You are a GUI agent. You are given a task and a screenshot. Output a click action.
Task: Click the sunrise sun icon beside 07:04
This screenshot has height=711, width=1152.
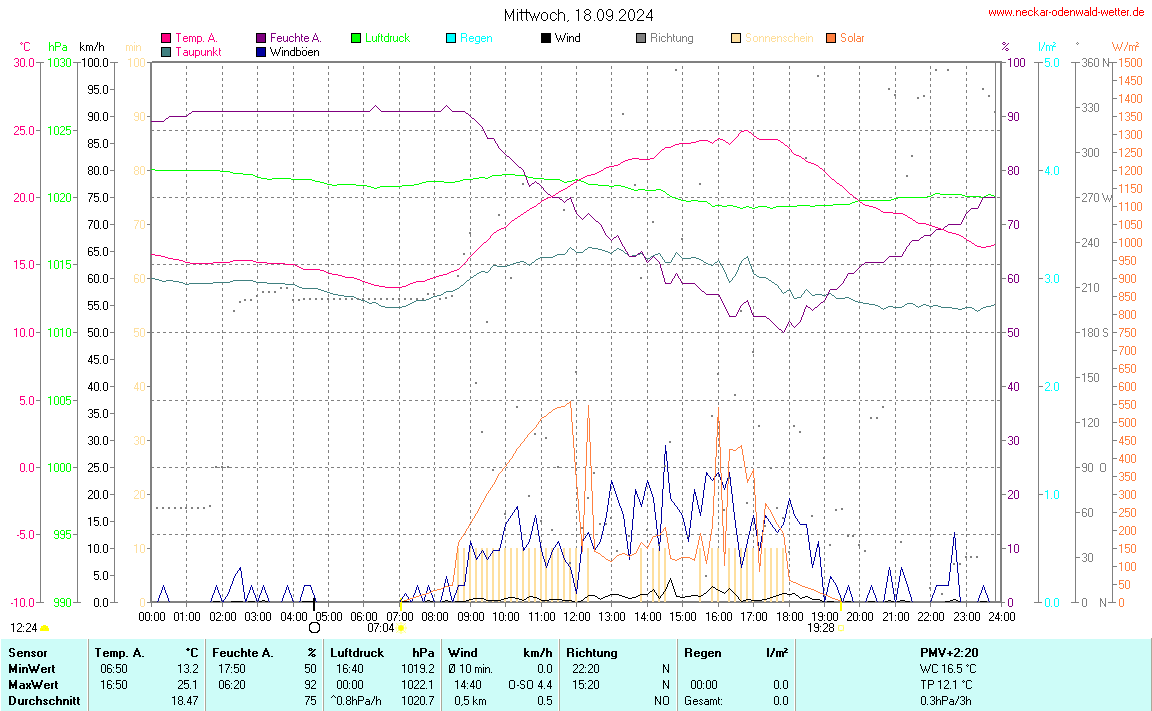(x=401, y=628)
